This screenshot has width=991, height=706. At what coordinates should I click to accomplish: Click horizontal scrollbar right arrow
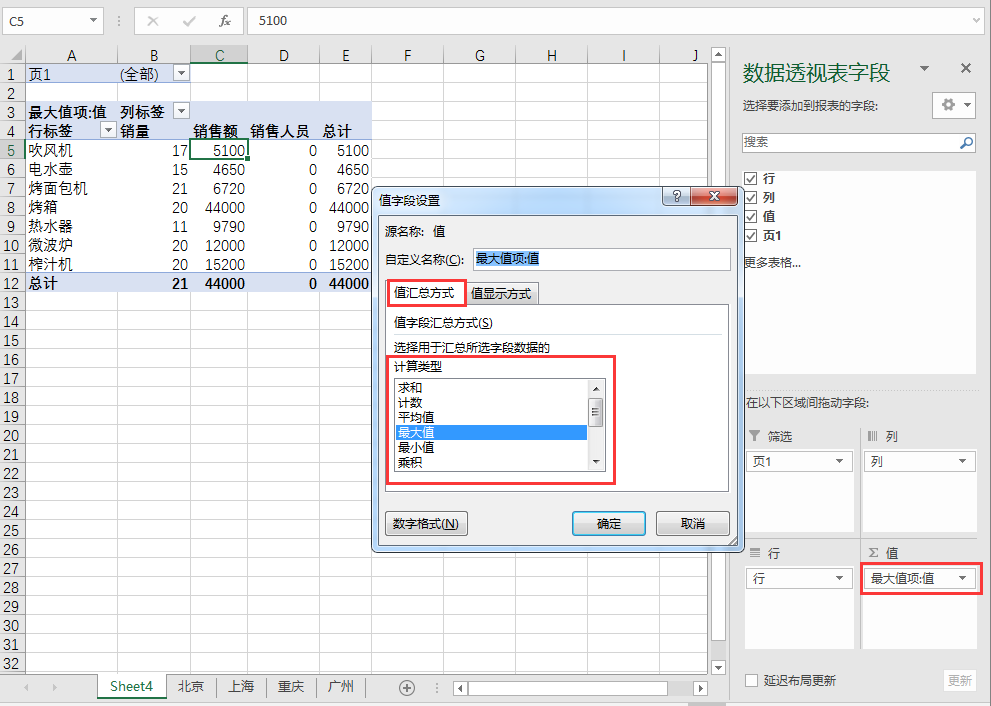(x=700, y=688)
